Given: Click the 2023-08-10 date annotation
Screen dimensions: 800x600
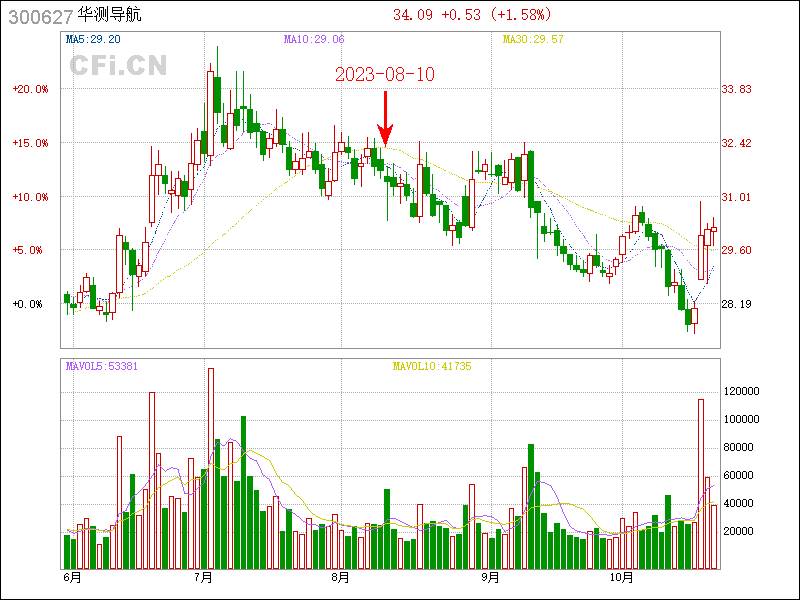Looking at the screenshot, I should (385, 74).
